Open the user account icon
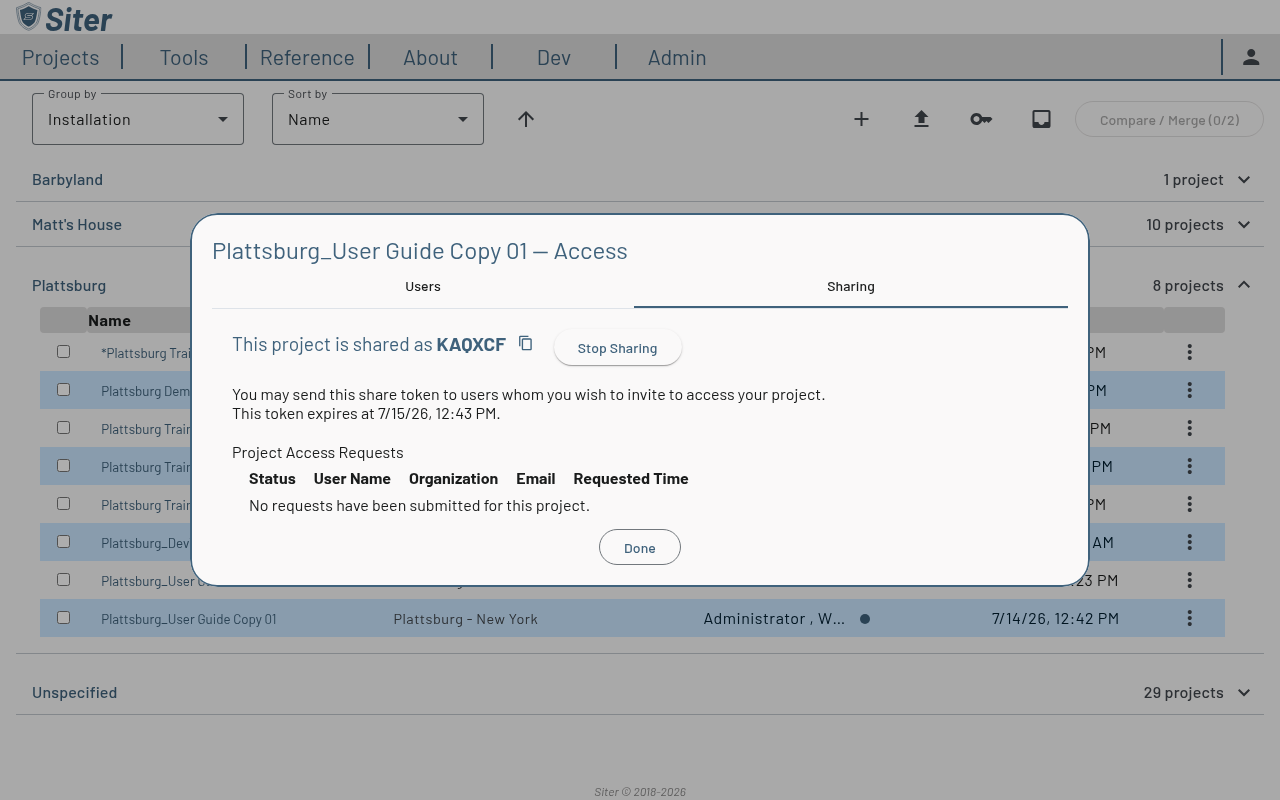Screen dimensions: 1280x800 (1251, 57)
